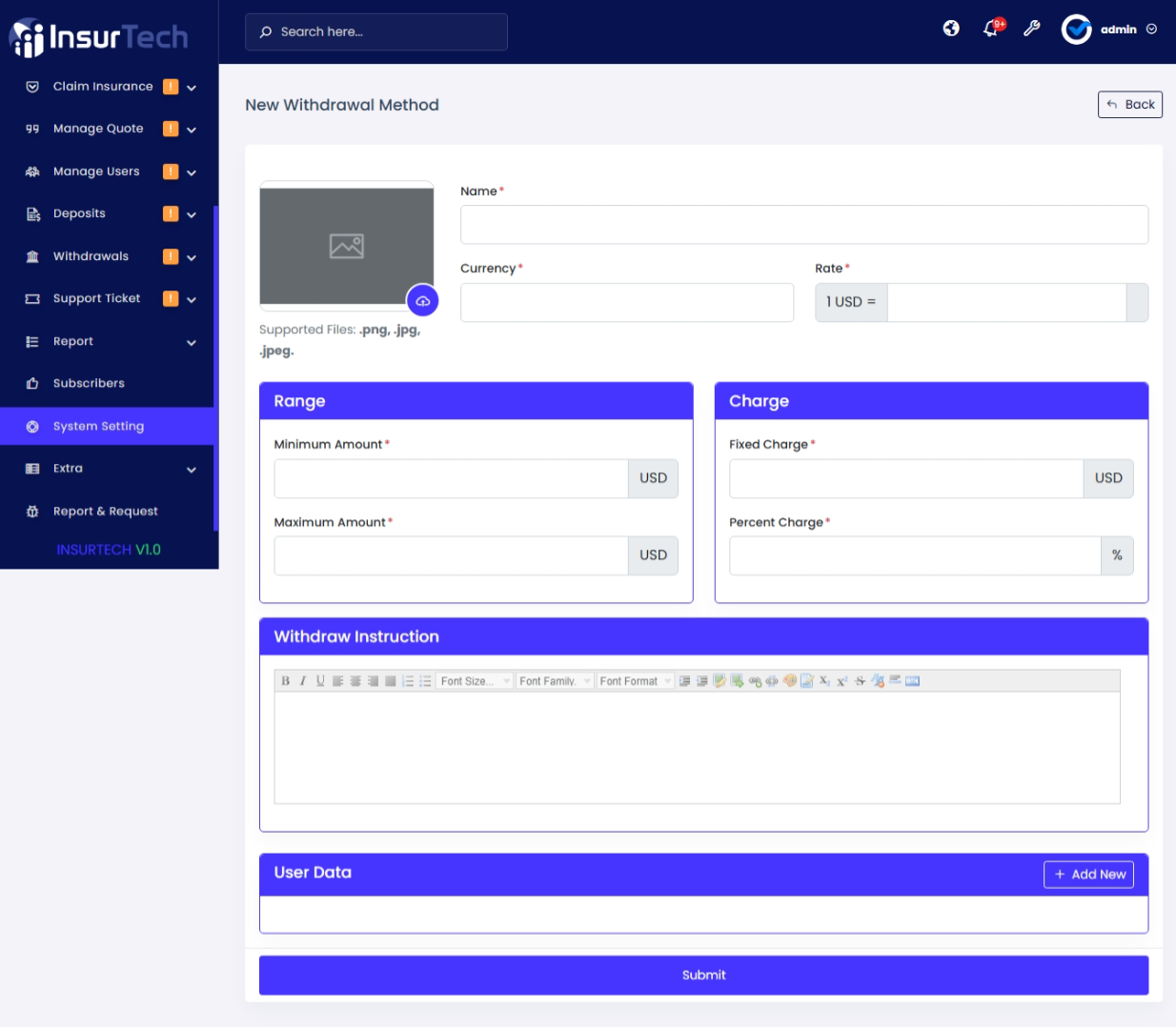Focus the Fixed Charge field

tap(906, 478)
